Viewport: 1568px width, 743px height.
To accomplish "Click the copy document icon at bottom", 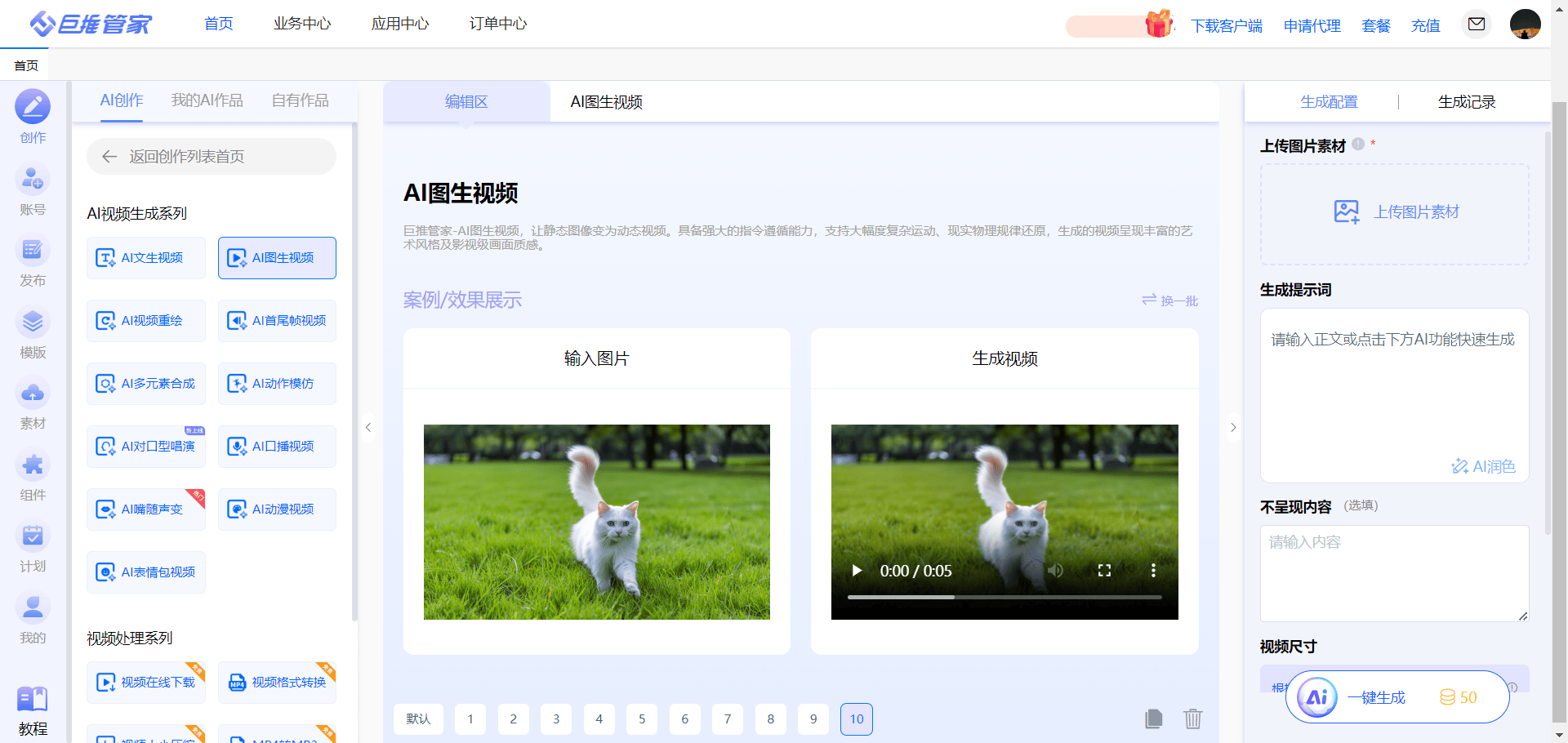I will 1153,719.
